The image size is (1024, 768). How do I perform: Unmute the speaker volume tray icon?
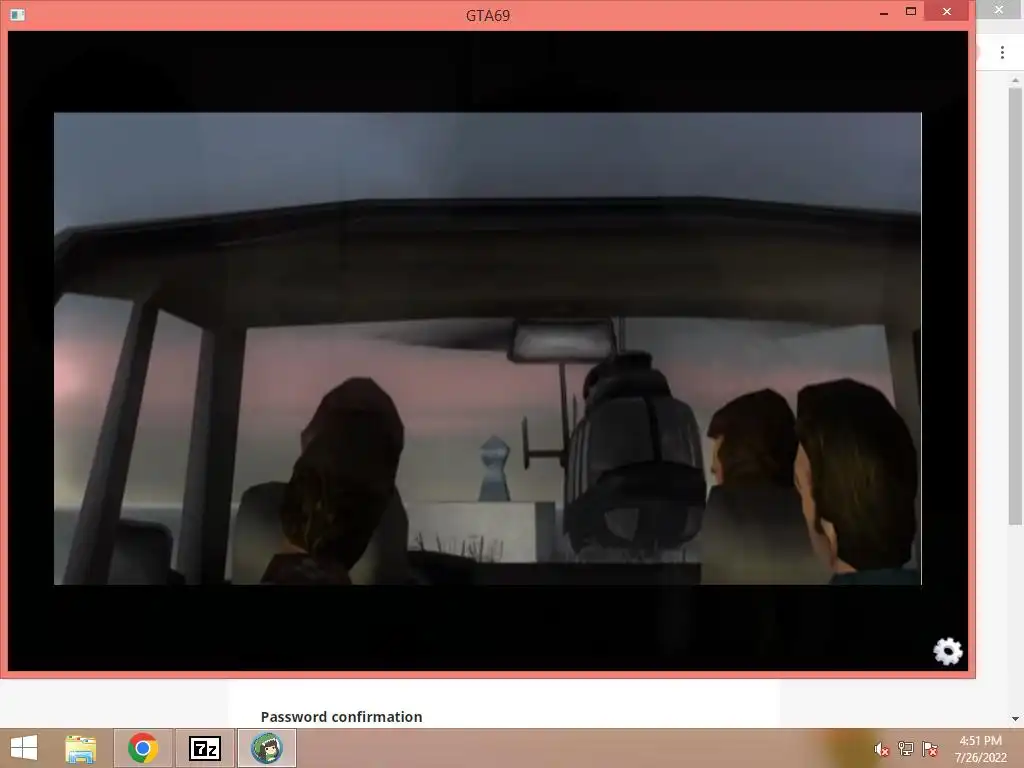tap(882, 749)
